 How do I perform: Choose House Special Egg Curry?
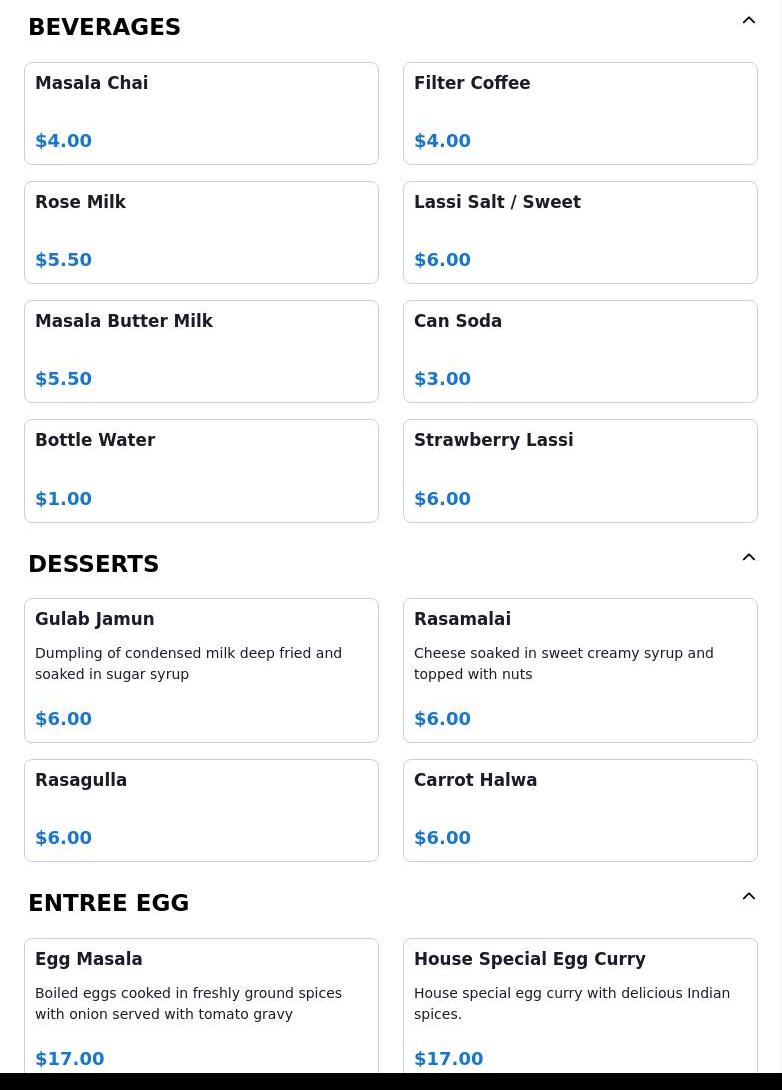coord(580,1006)
